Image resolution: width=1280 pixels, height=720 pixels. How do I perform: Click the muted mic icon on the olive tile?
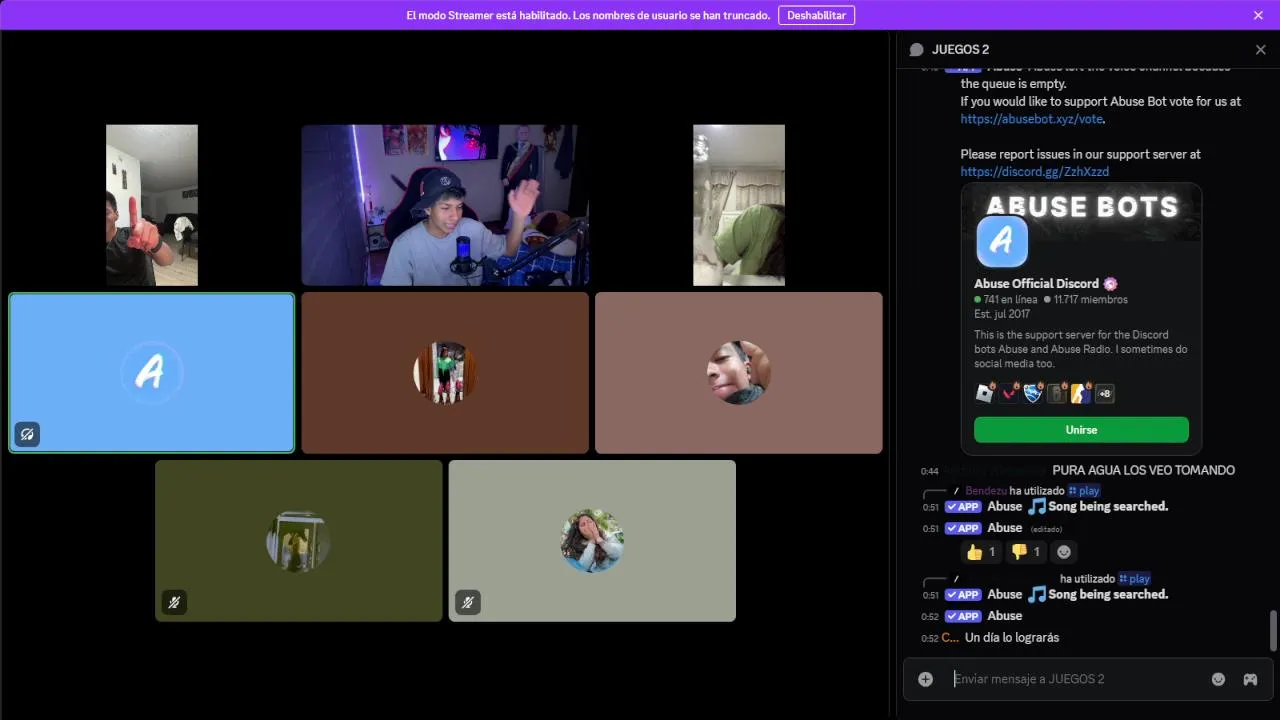[x=174, y=602]
